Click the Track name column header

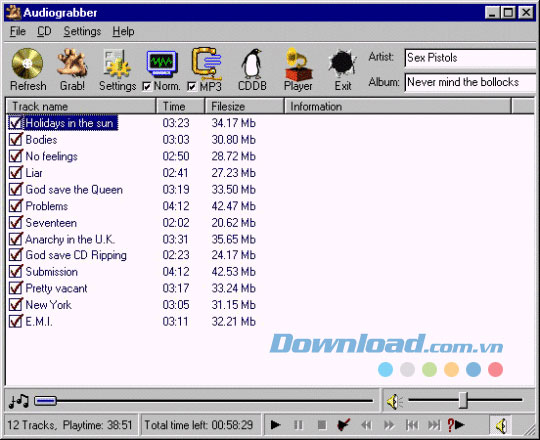point(81,106)
